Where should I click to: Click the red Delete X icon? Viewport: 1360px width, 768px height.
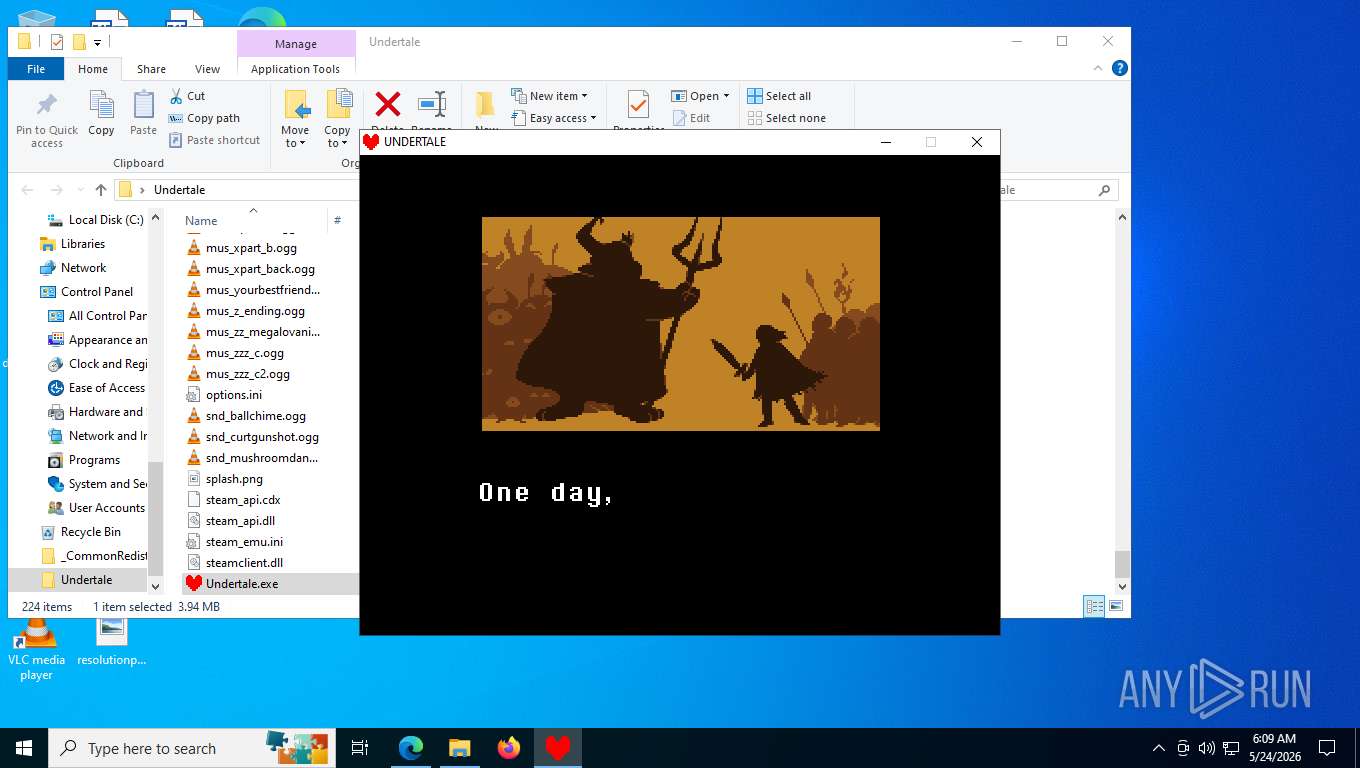click(387, 104)
